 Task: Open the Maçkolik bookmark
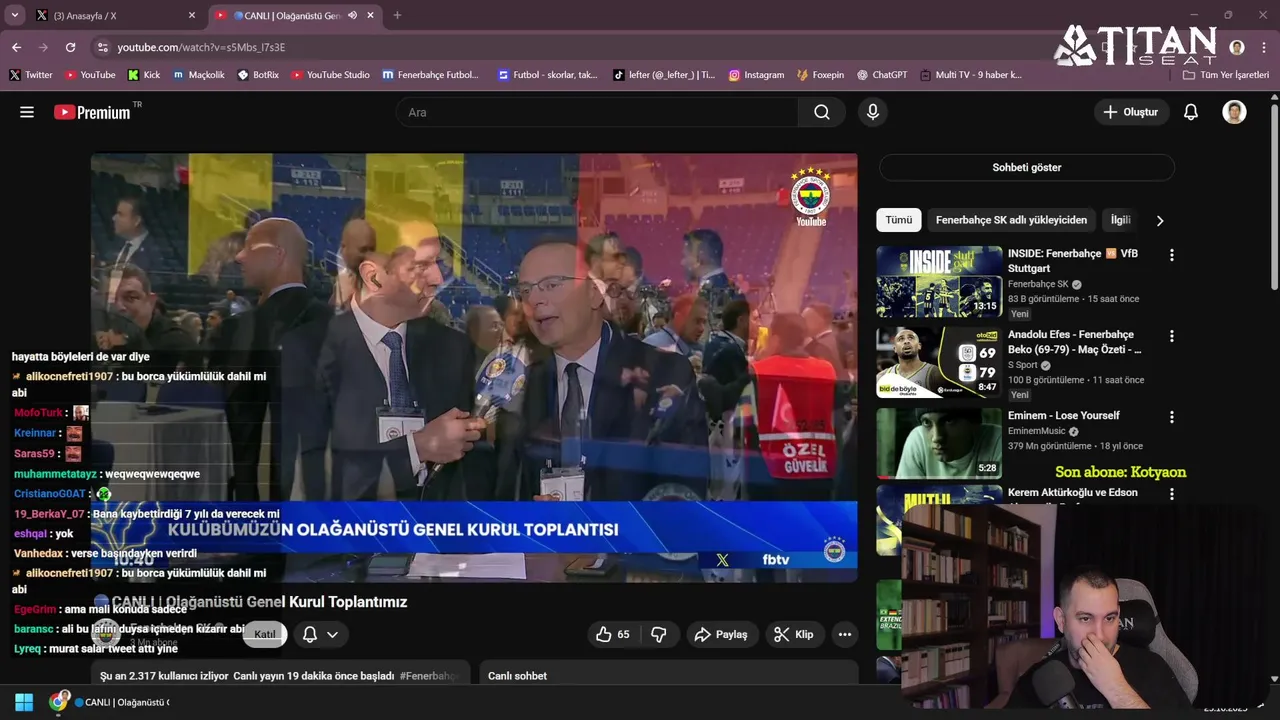tap(199, 75)
